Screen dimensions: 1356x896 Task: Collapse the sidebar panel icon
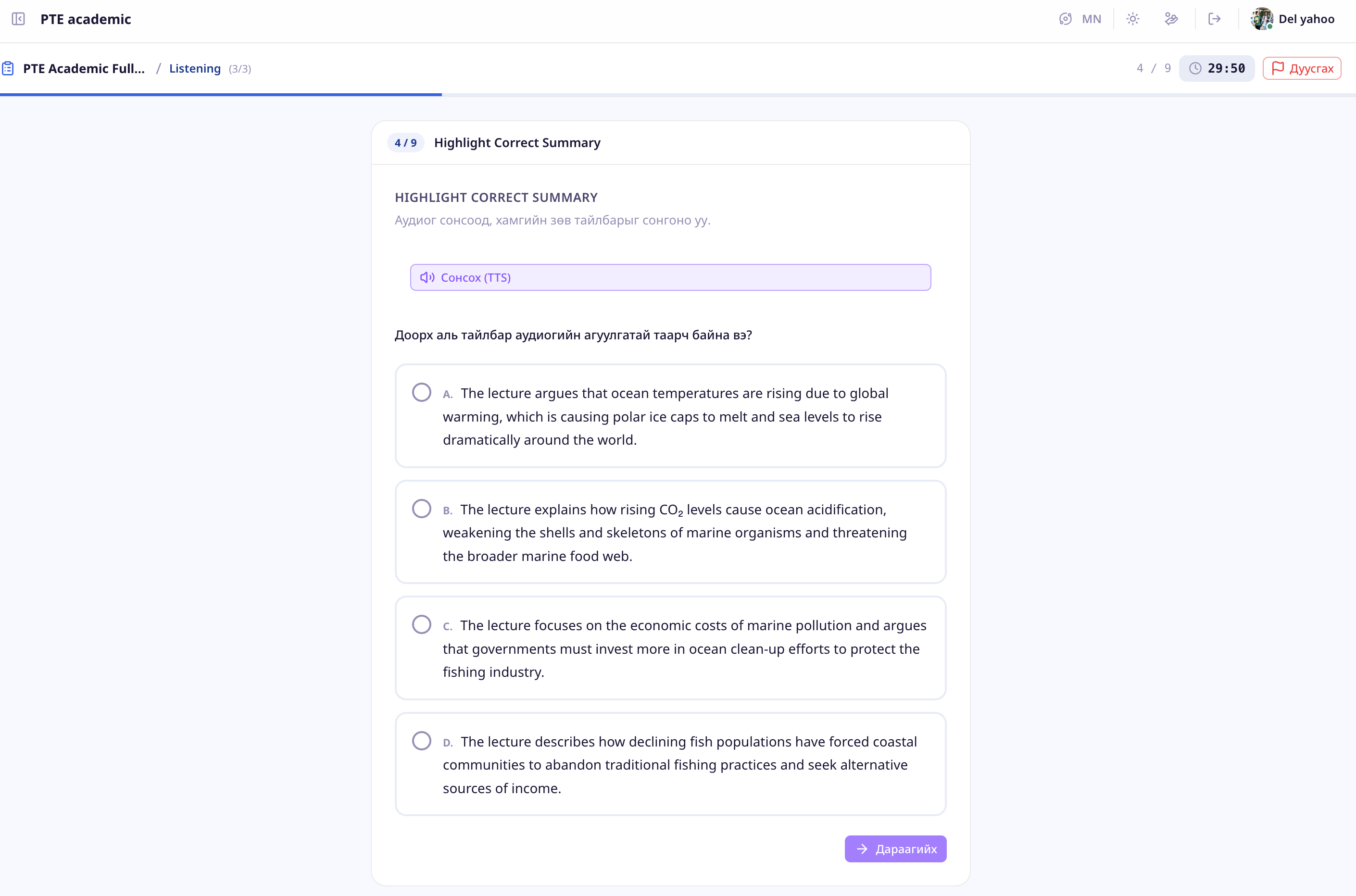(x=18, y=19)
